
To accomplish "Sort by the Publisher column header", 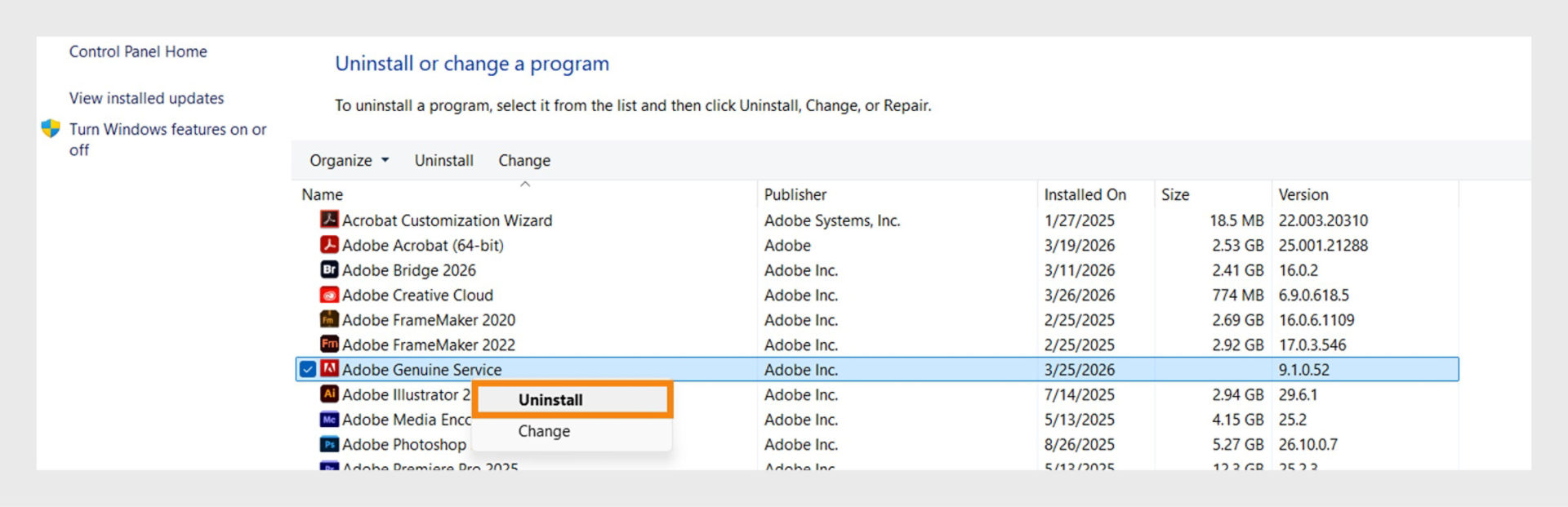I will [795, 194].
